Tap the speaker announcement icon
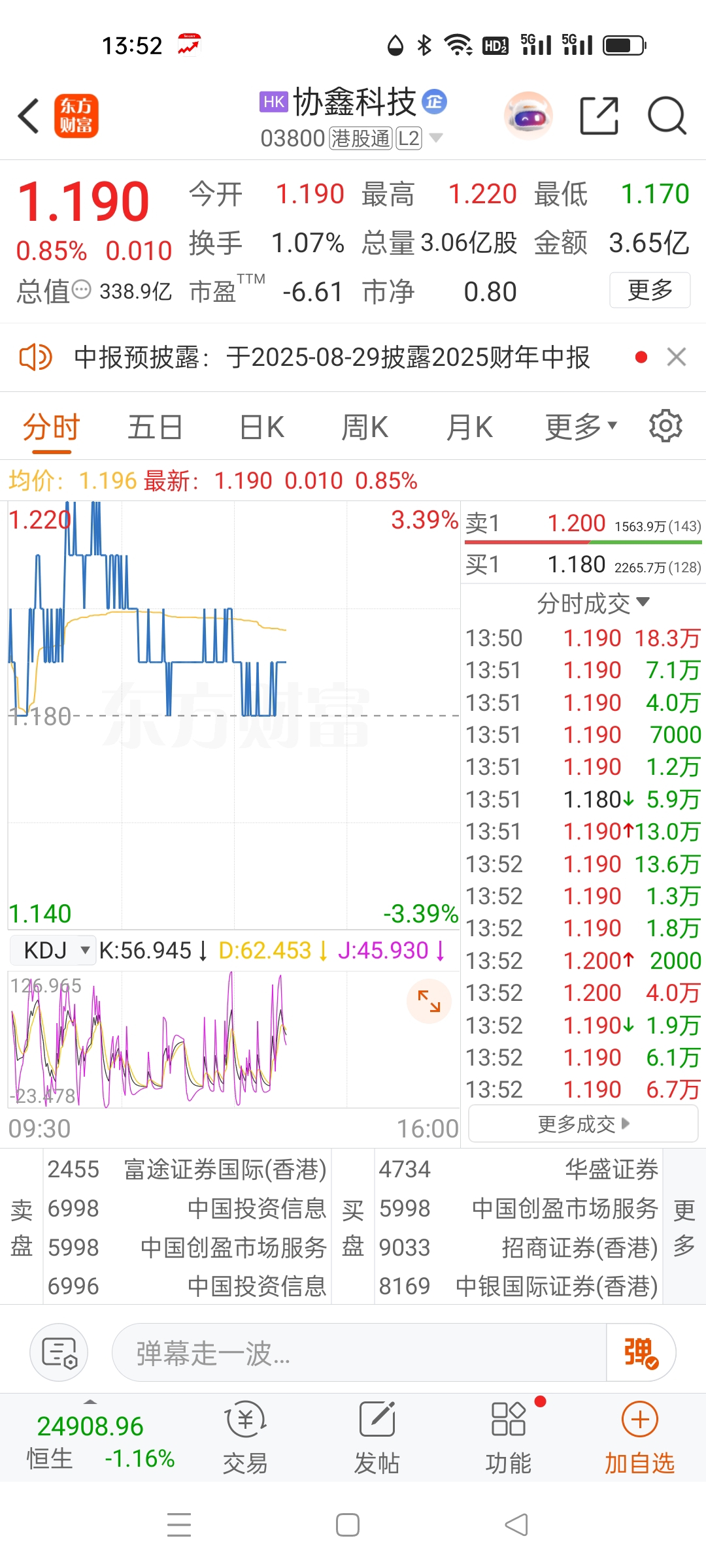This screenshot has height=1568, width=706. pyautogui.click(x=35, y=357)
